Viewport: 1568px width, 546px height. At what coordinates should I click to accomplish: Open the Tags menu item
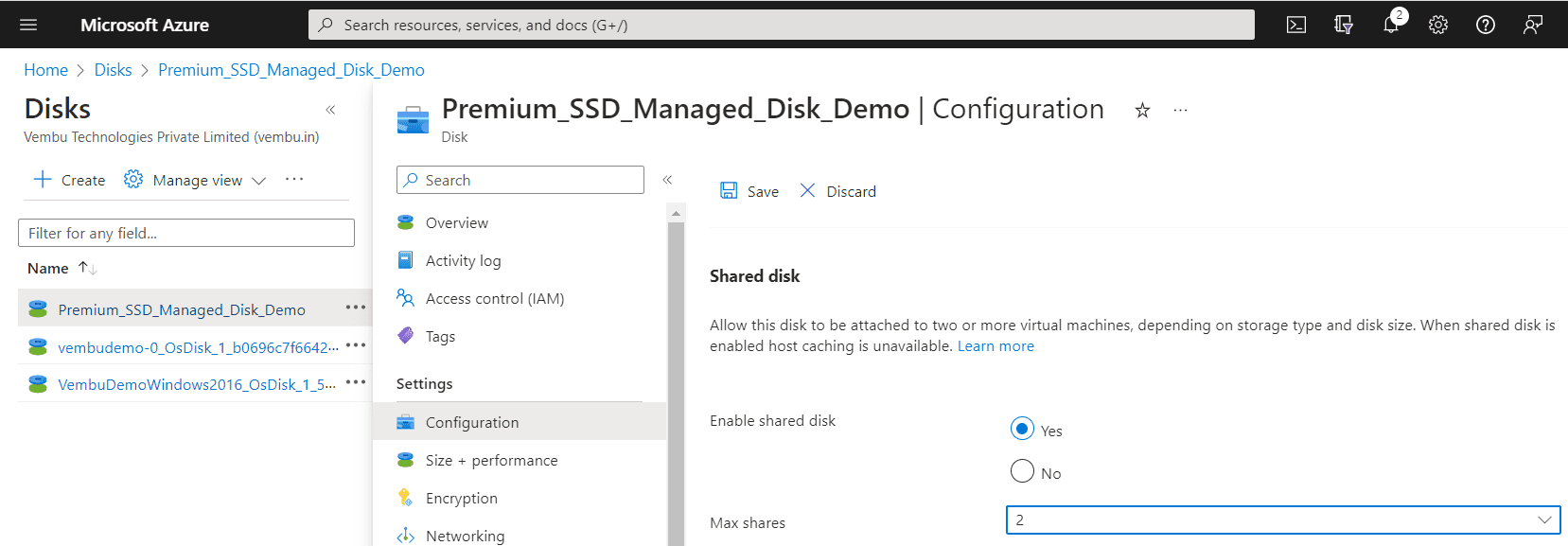(x=440, y=337)
